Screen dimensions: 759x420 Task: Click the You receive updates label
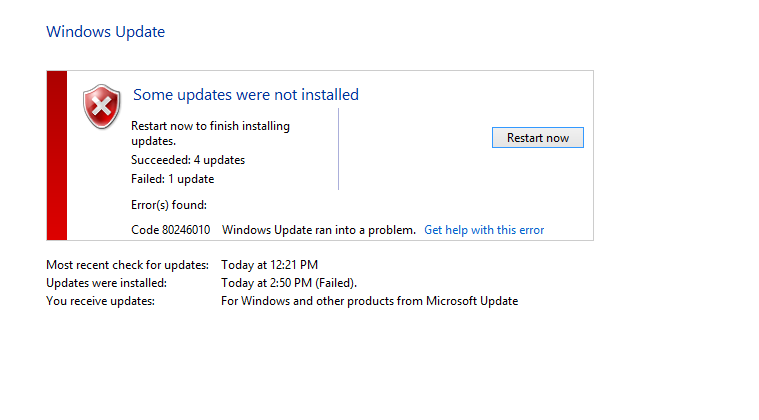[100, 301]
